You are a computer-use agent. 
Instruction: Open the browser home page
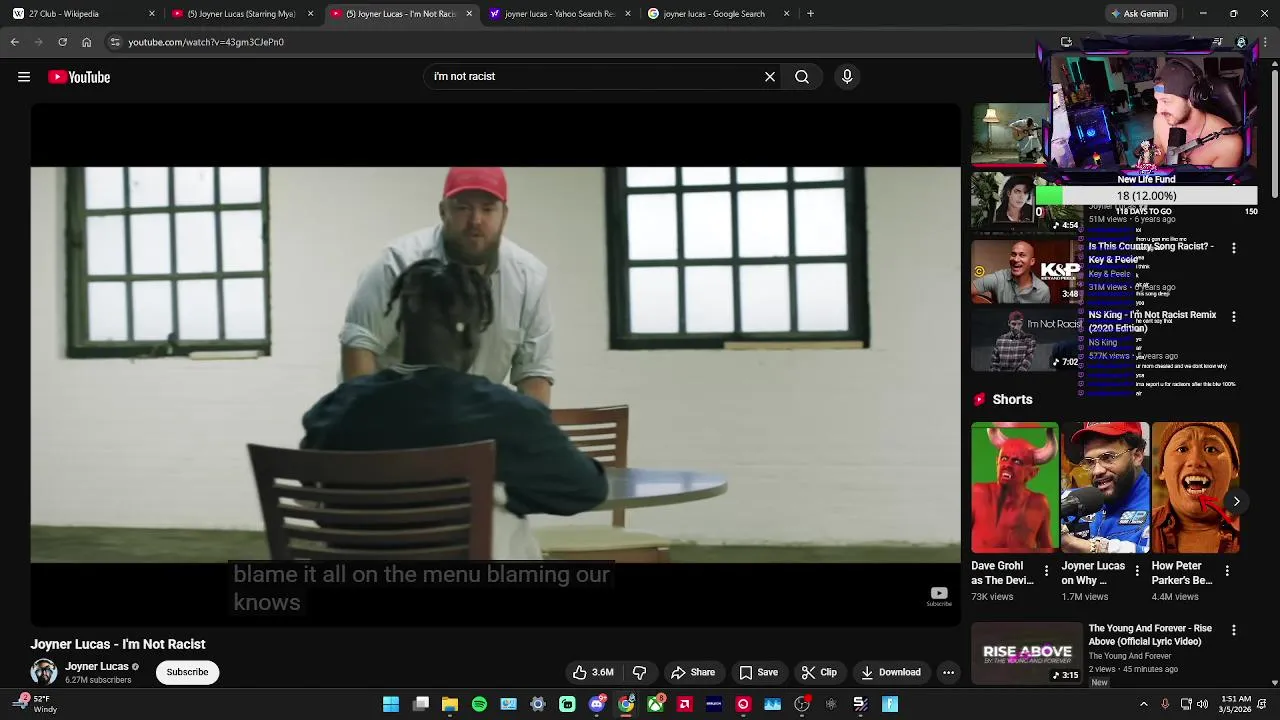click(x=86, y=42)
